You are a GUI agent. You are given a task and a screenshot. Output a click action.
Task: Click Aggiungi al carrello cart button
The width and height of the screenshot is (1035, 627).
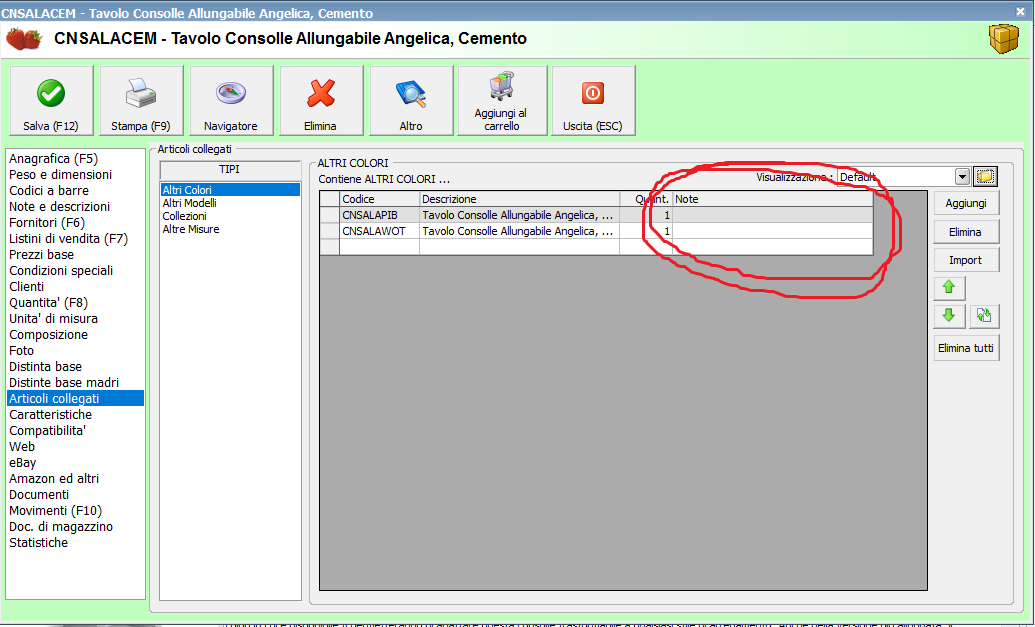(502, 100)
